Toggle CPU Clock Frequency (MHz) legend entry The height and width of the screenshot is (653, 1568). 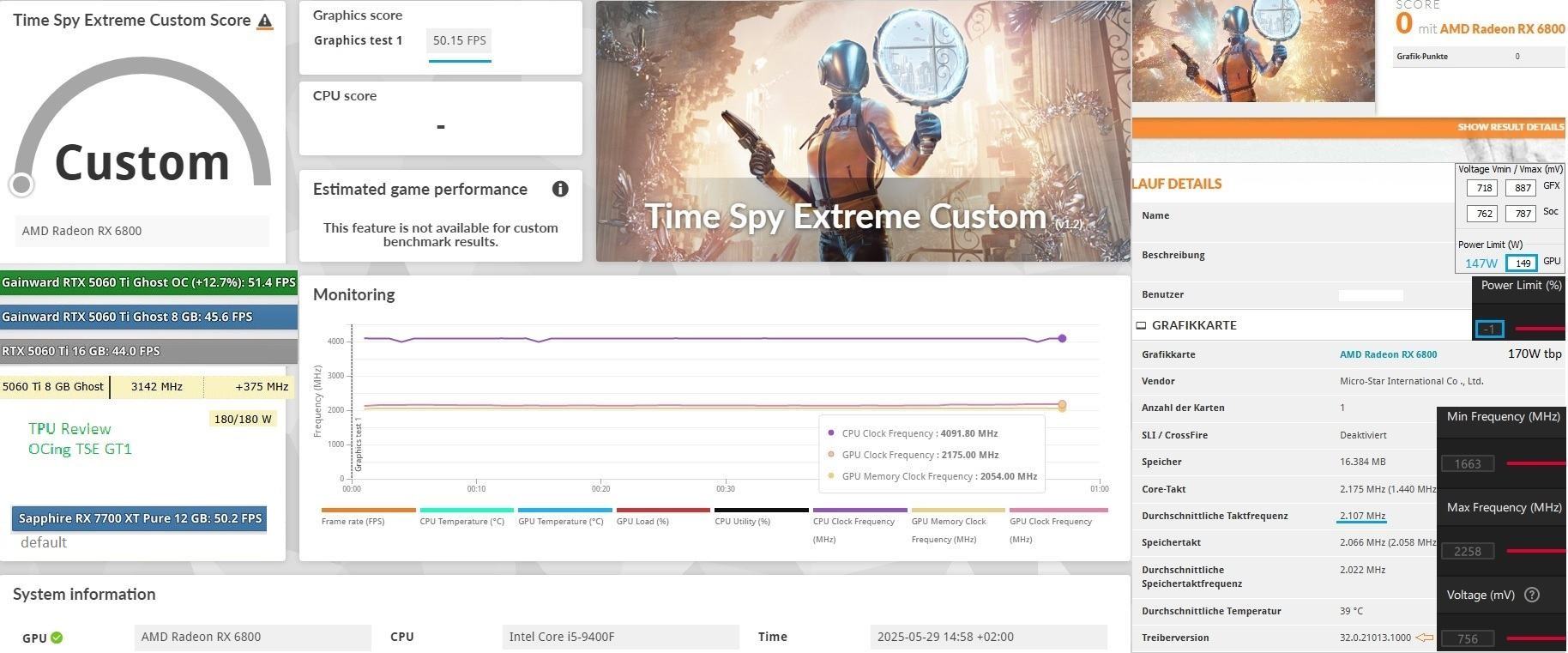click(x=859, y=526)
